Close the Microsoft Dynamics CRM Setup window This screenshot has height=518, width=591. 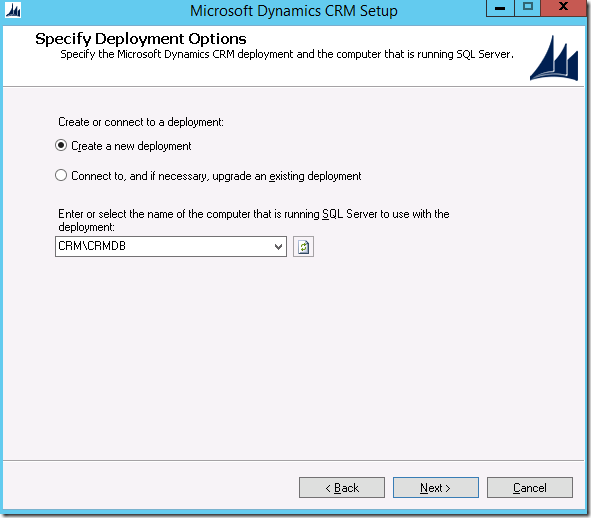click(x=563, y=8)
